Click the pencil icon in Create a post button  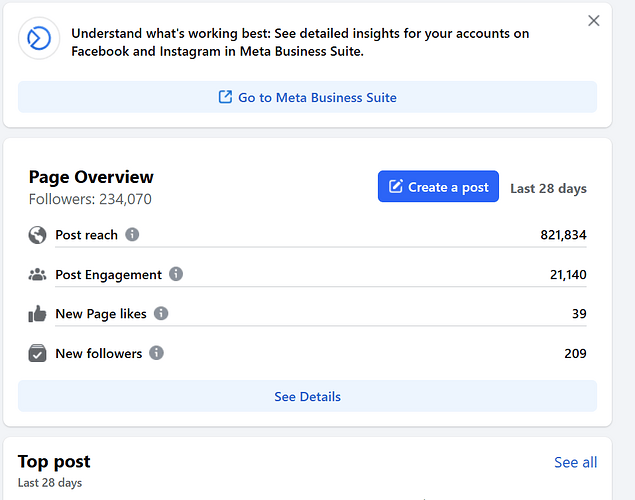pyautogui.click(x=396, y=186)
